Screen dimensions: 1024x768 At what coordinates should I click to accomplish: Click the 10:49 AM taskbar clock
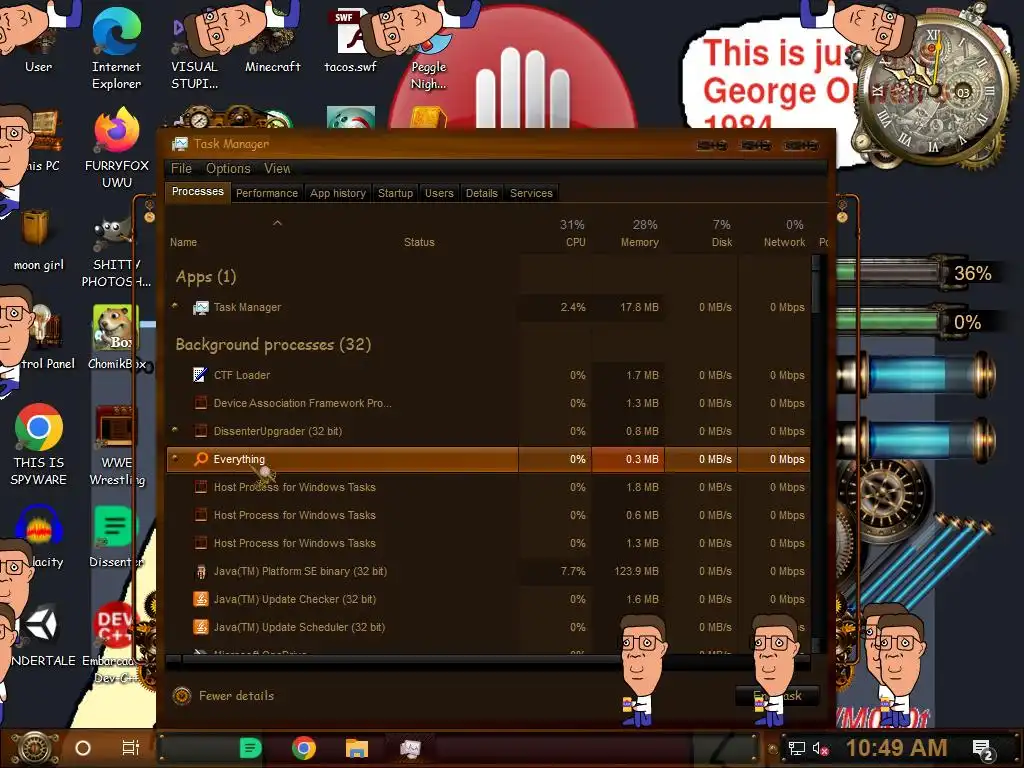[x=897, y=748]
